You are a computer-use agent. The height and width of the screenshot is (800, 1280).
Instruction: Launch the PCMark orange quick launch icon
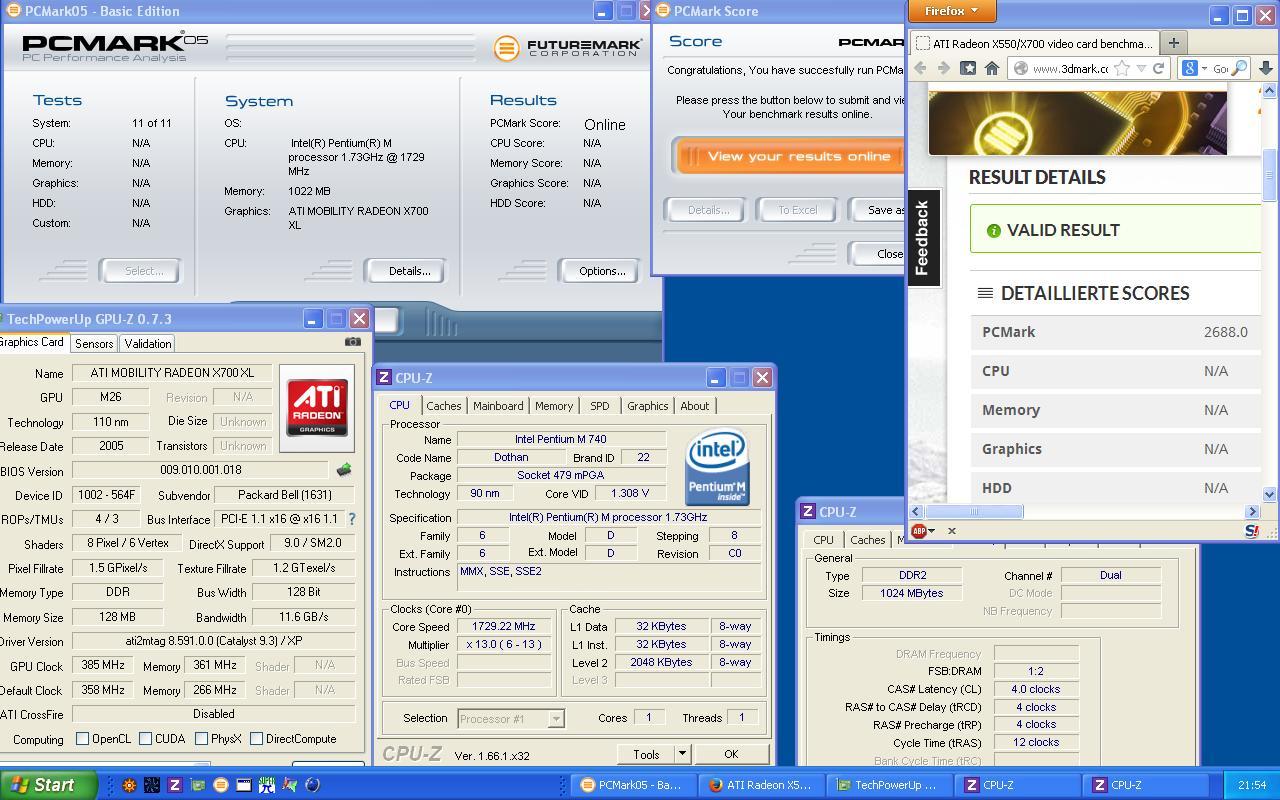[221, 785]
